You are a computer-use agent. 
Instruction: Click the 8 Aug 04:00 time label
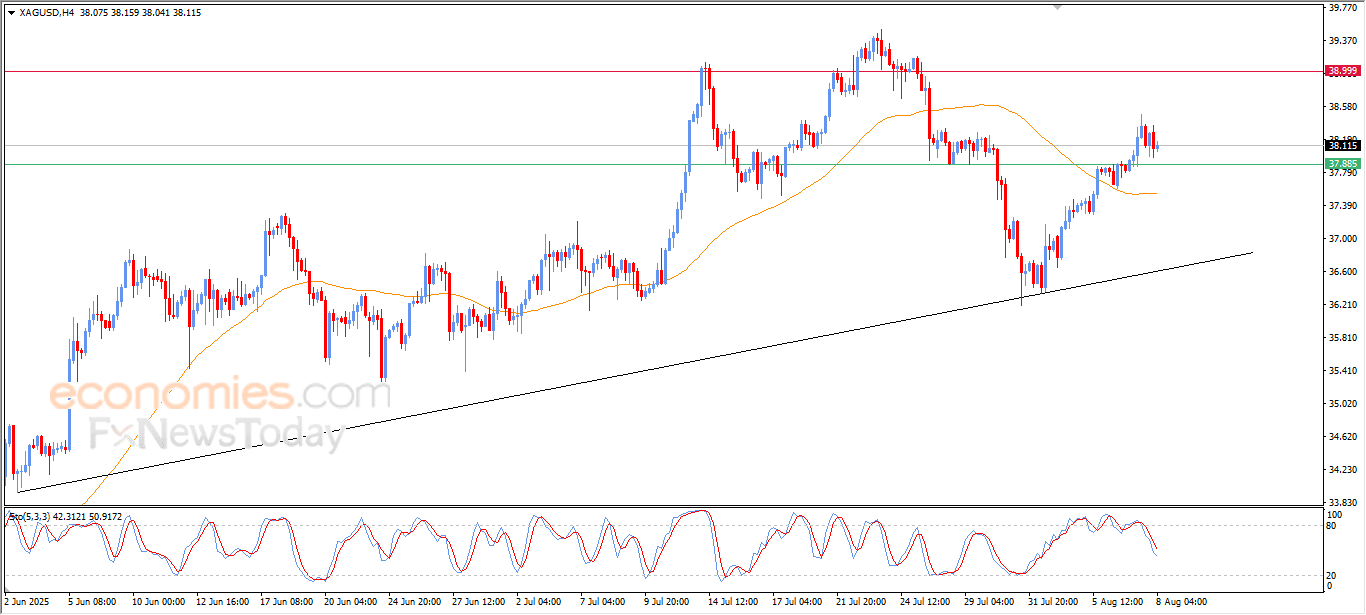click(x=1183, y=602)
